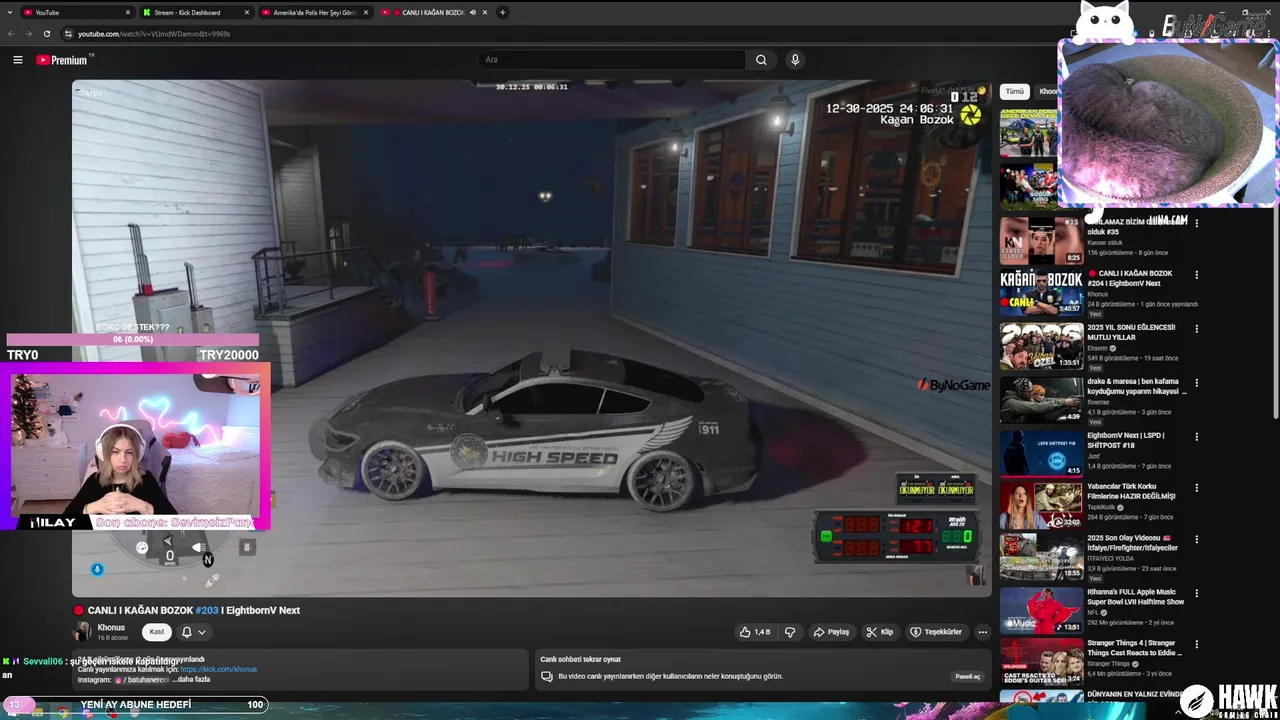
Task: Open the 2025 YIL SONU EĞLENCESİ thumbnail
Action: [x=1041, y=346]
